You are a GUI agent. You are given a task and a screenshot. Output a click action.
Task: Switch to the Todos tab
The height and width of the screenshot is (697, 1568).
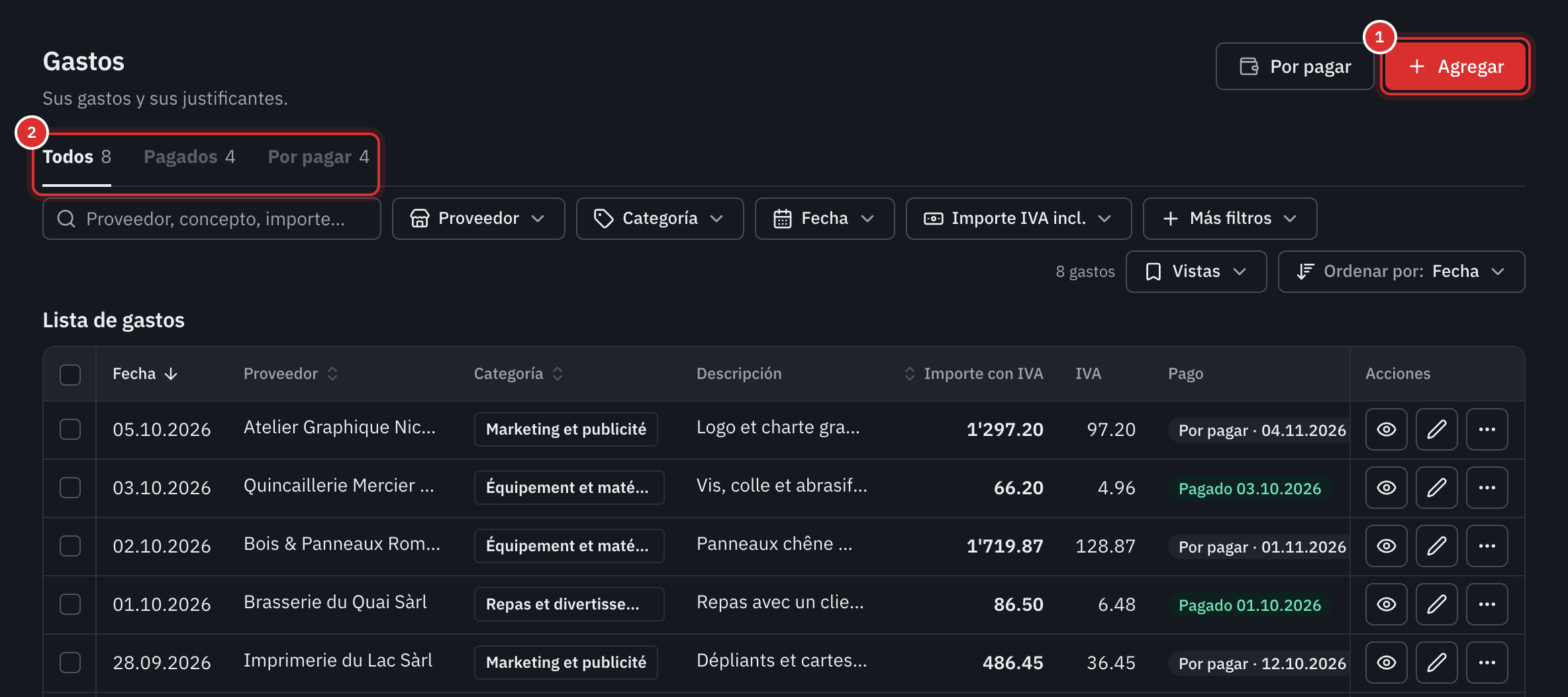tap(77, 157)
